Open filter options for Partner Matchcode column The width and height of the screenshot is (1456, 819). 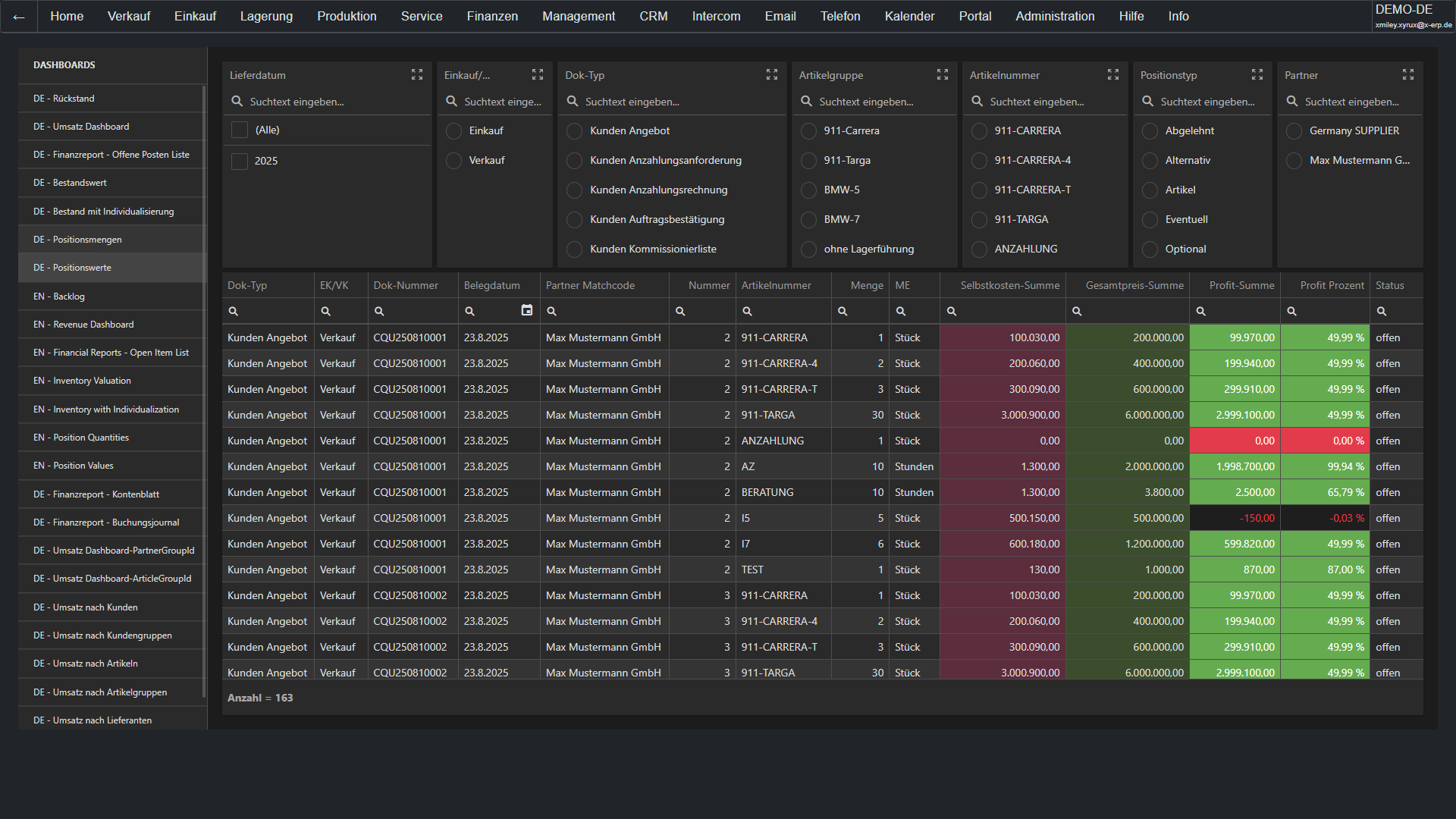pos(552,311)
